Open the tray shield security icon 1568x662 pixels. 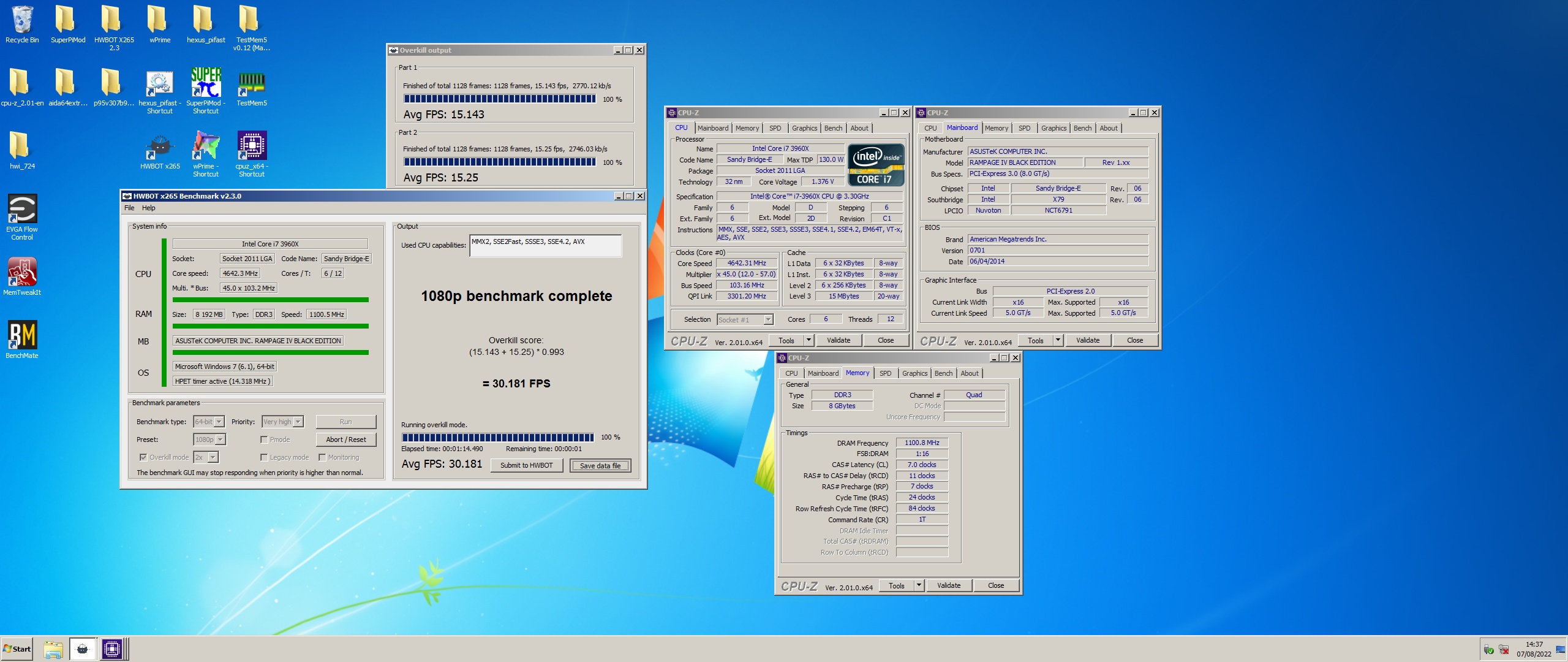[1488, 649]
